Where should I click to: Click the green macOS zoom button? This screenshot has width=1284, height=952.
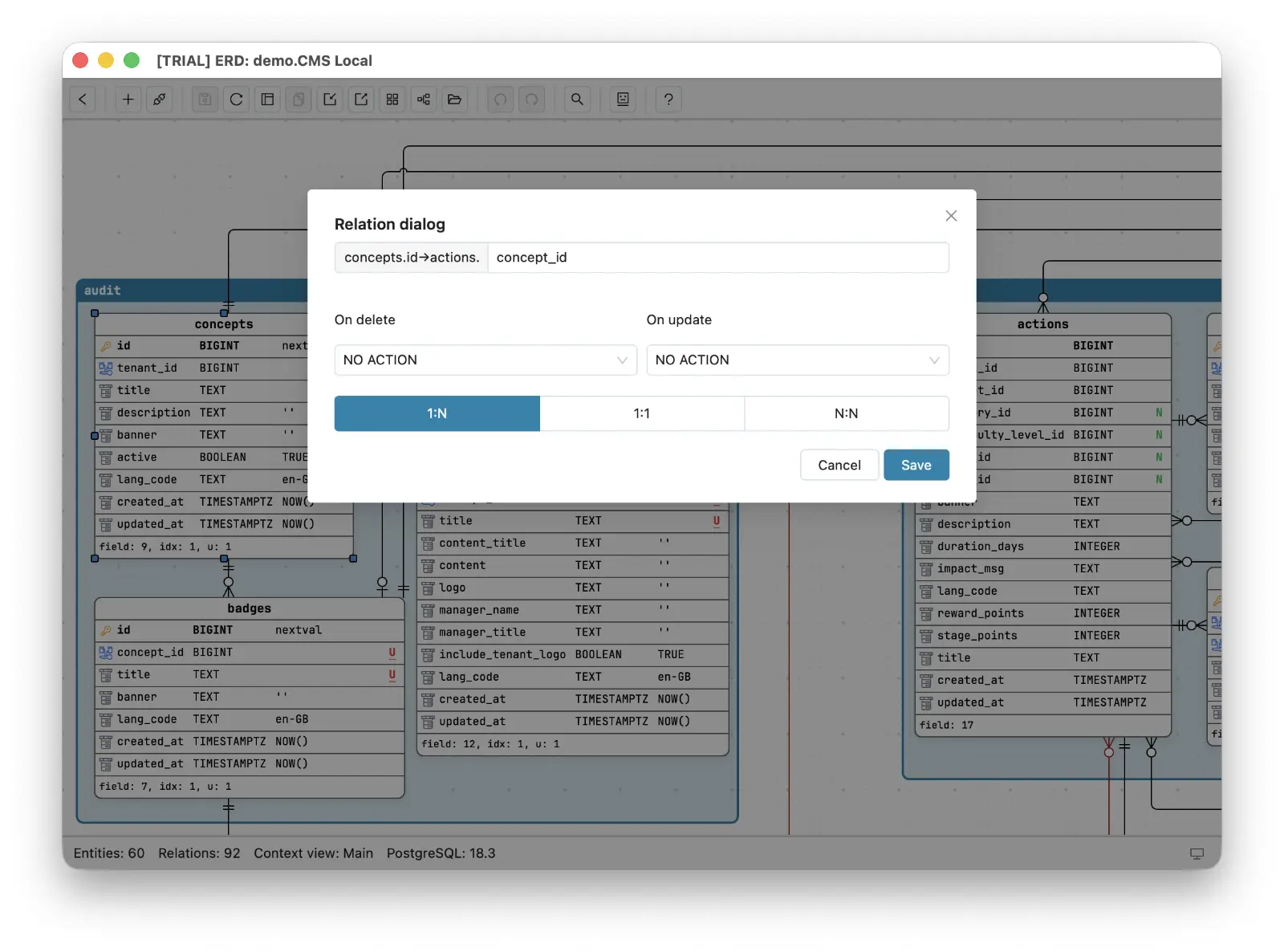(132, 60)
